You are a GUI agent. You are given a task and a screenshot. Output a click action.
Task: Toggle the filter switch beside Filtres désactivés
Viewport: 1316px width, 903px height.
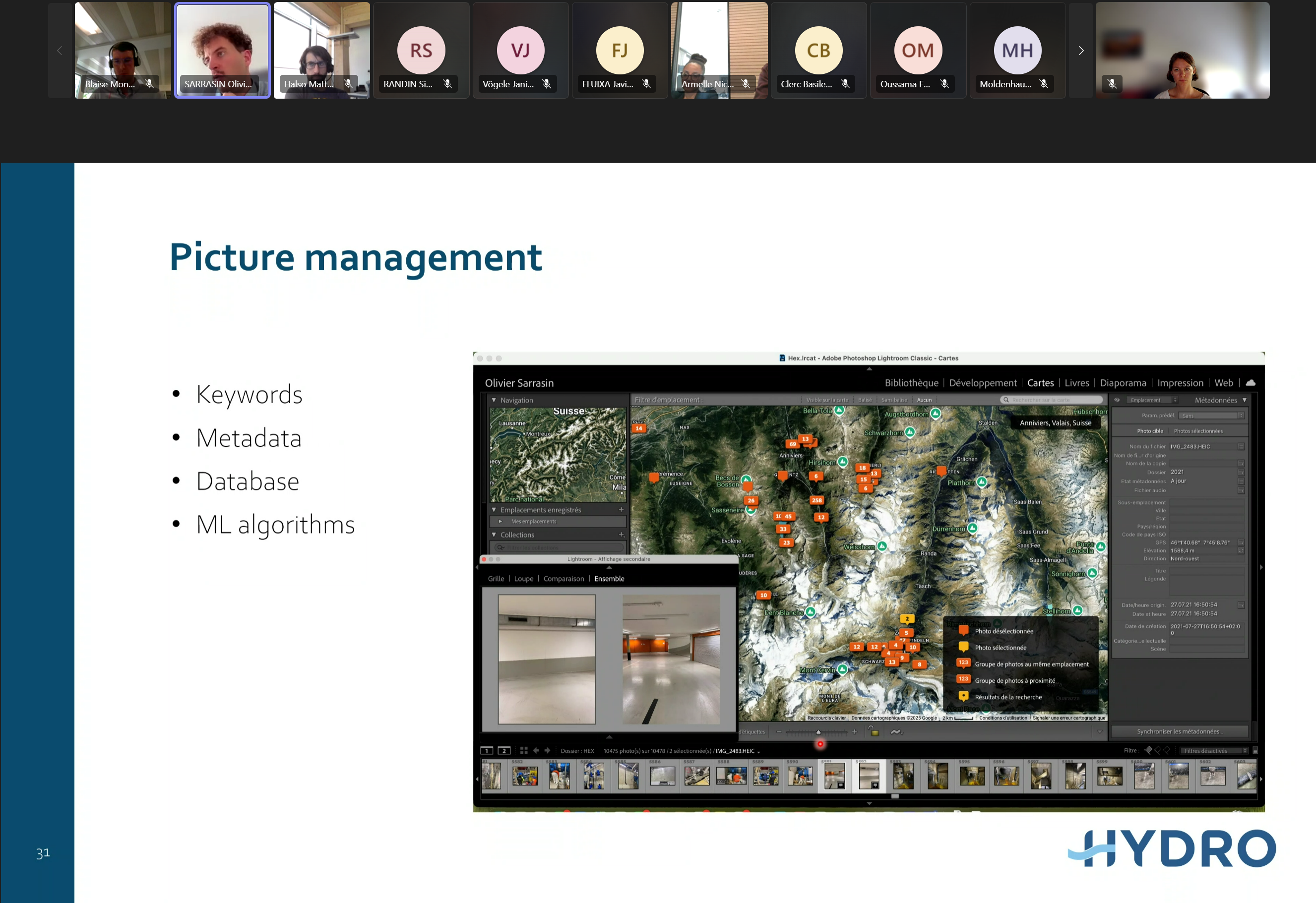click(x=1255, y=751)
